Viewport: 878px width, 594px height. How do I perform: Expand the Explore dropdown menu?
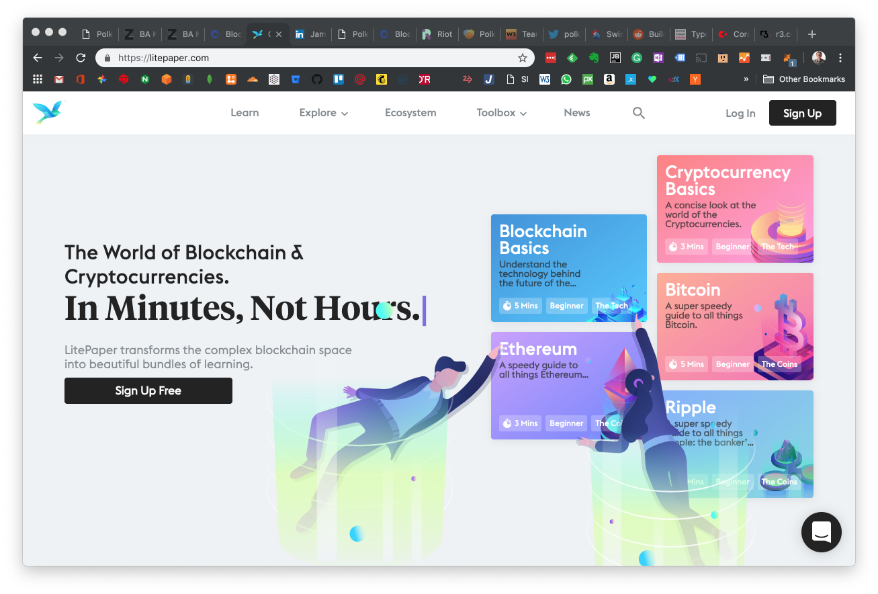pyautogui.click(x=323, y=113)
